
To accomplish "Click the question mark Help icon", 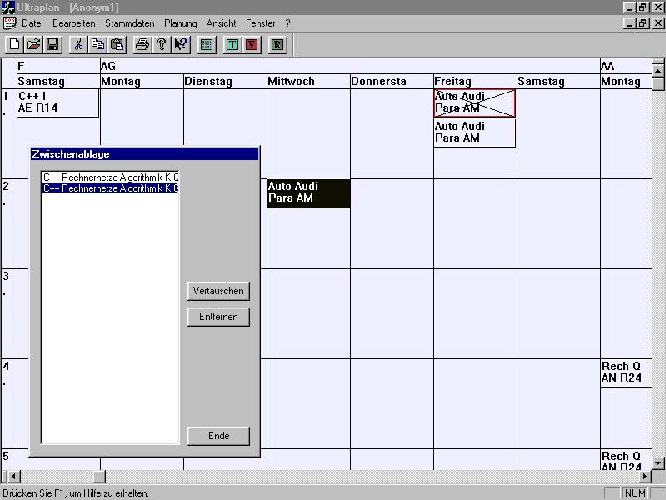I will [161, 44].
